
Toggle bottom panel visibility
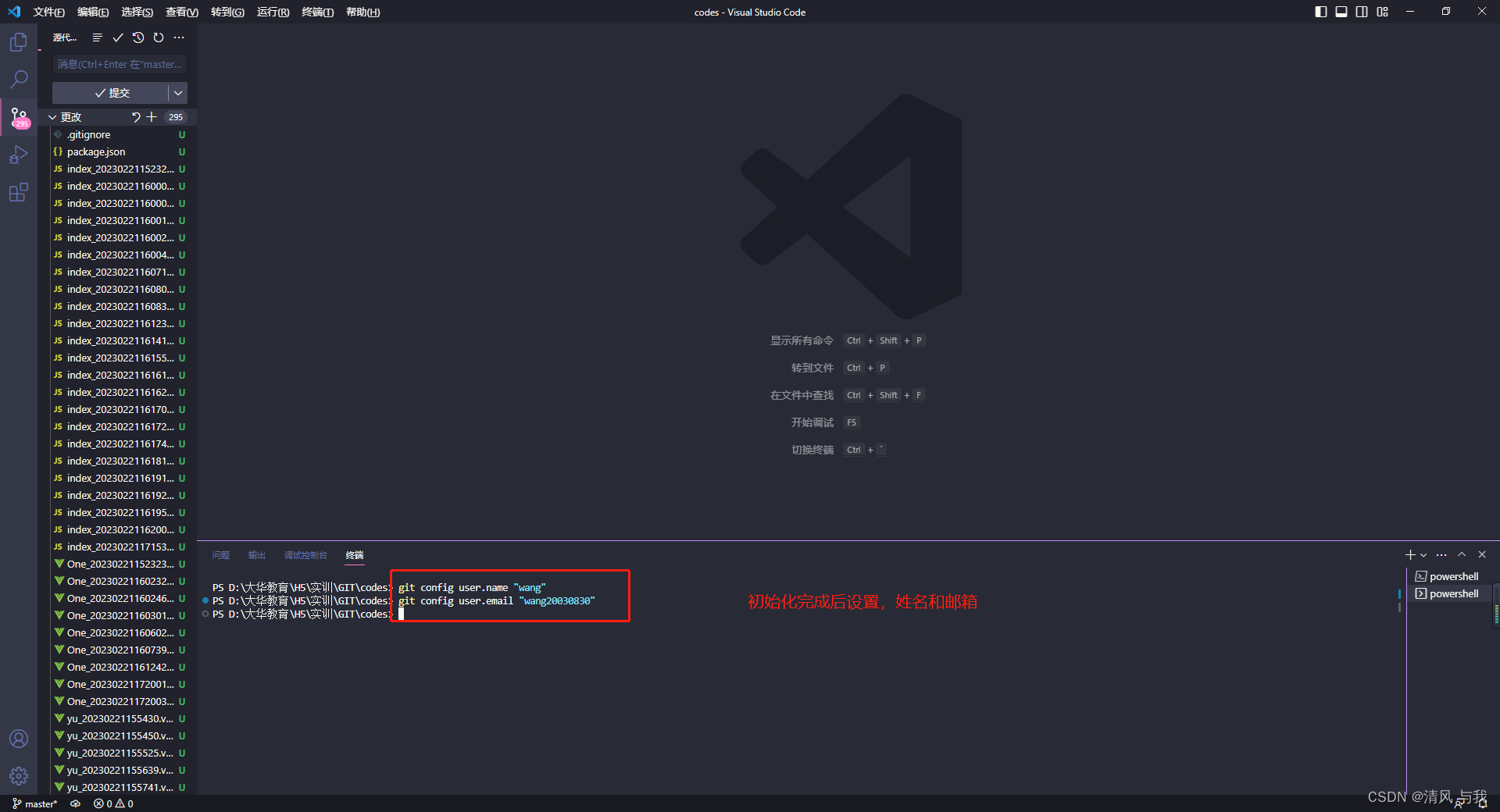point(1341,12)
